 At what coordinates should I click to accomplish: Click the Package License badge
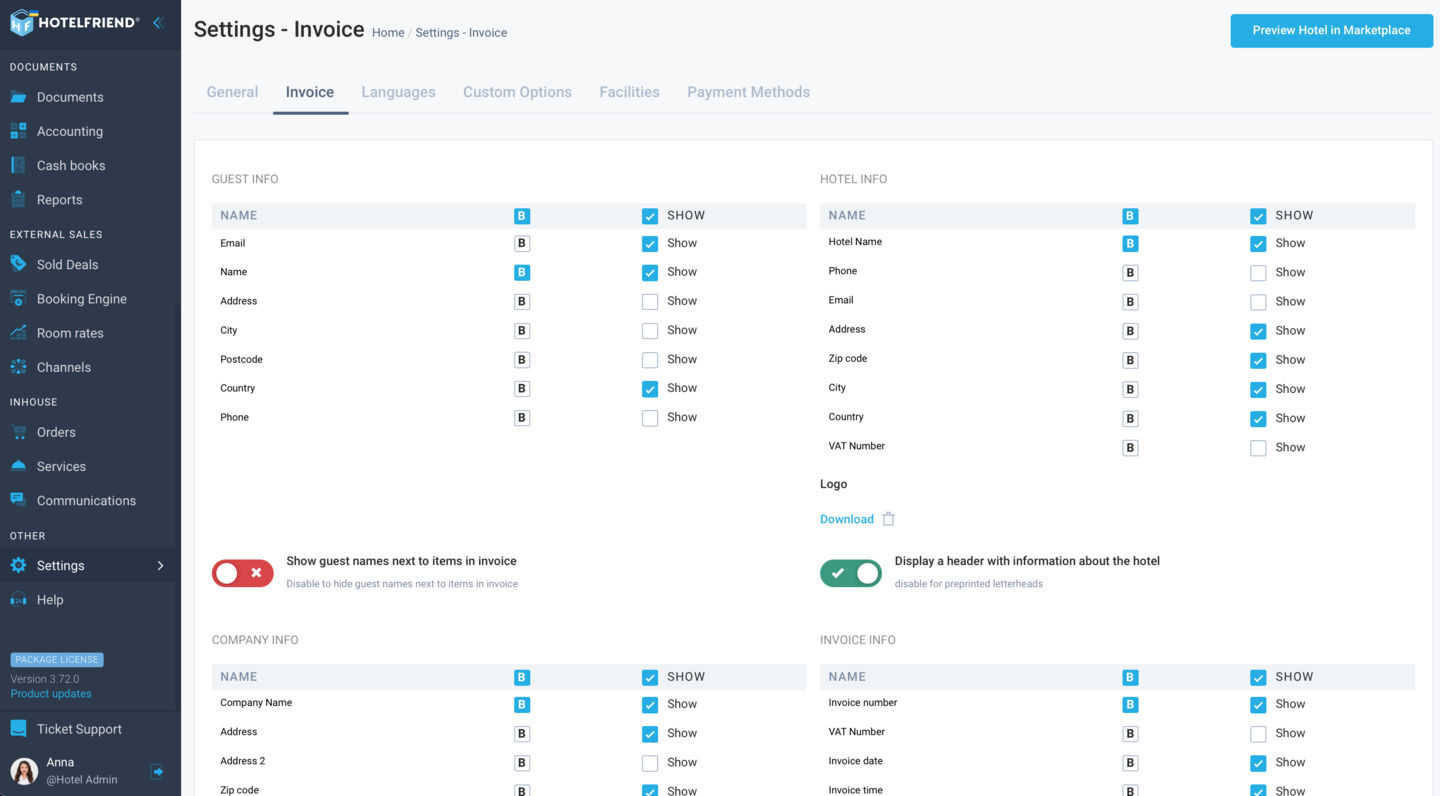[57, 660]
